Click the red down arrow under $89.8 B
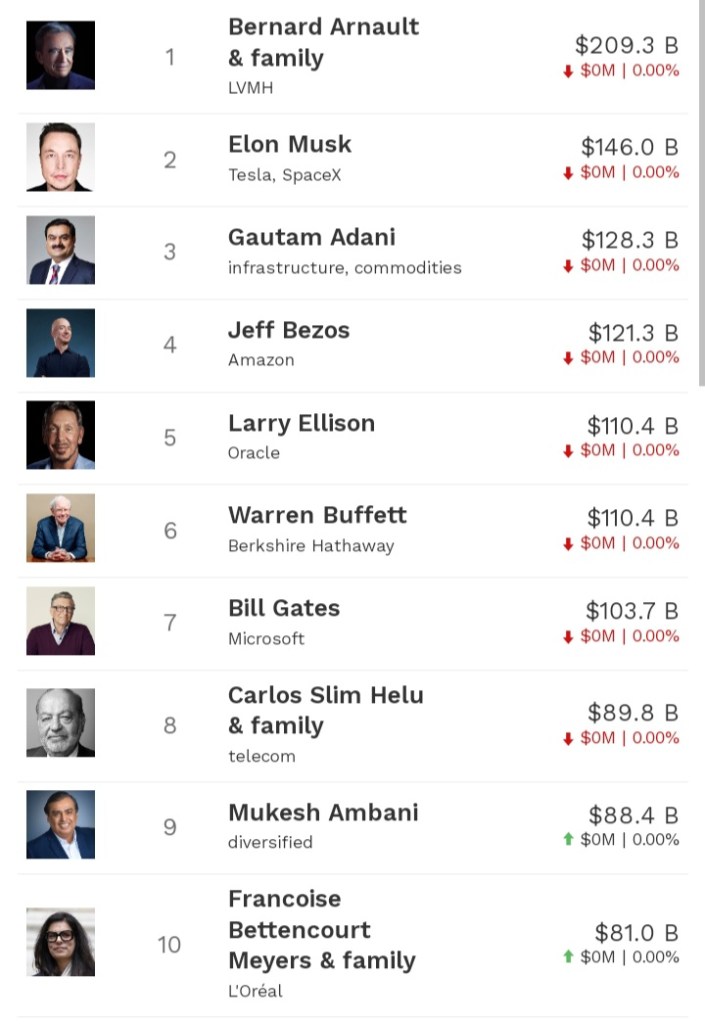Image resolution: width=705 pixels, height=1024 pixels. tap(568, 738)
